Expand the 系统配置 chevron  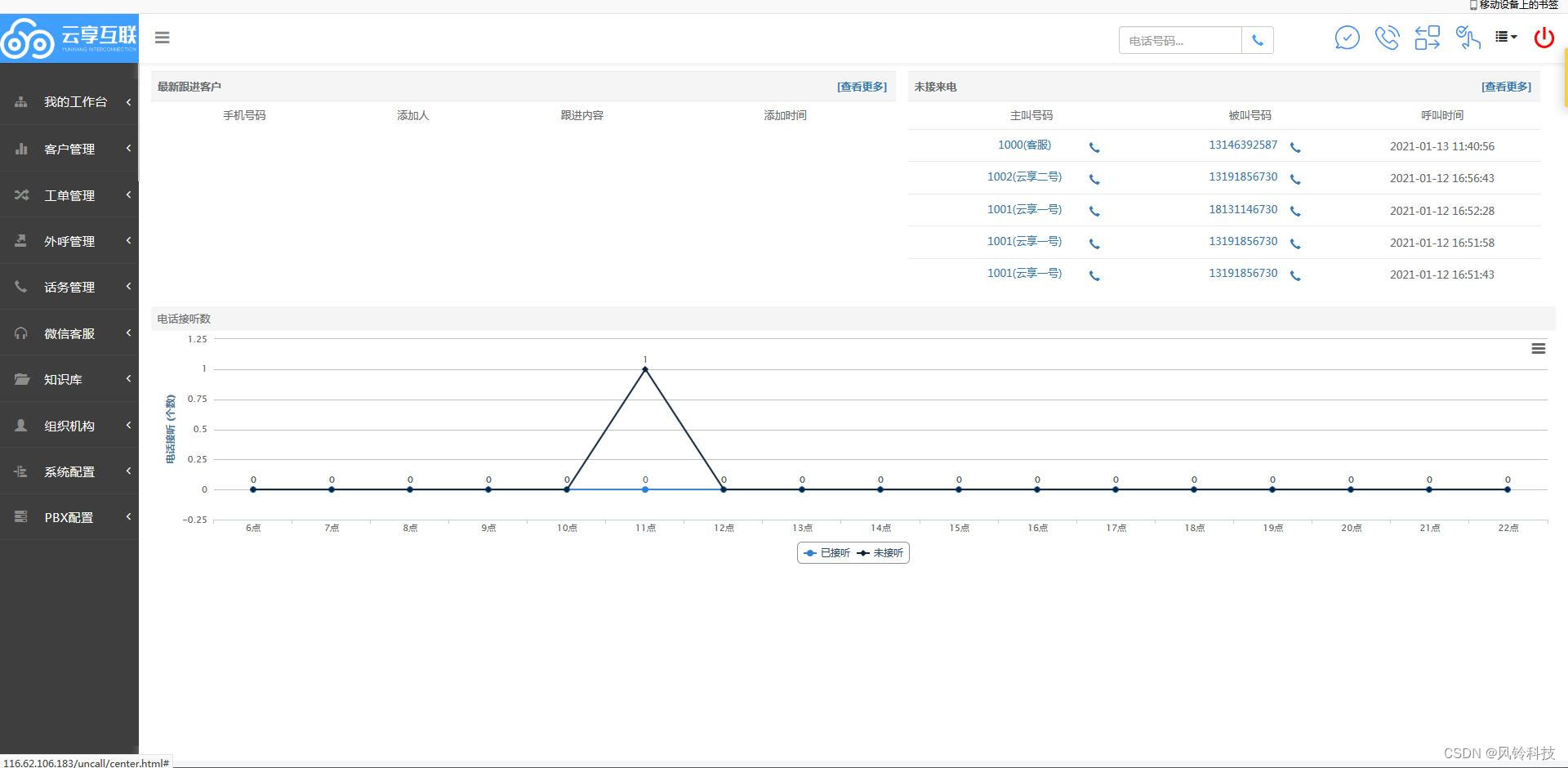click(x=128, y=471)
